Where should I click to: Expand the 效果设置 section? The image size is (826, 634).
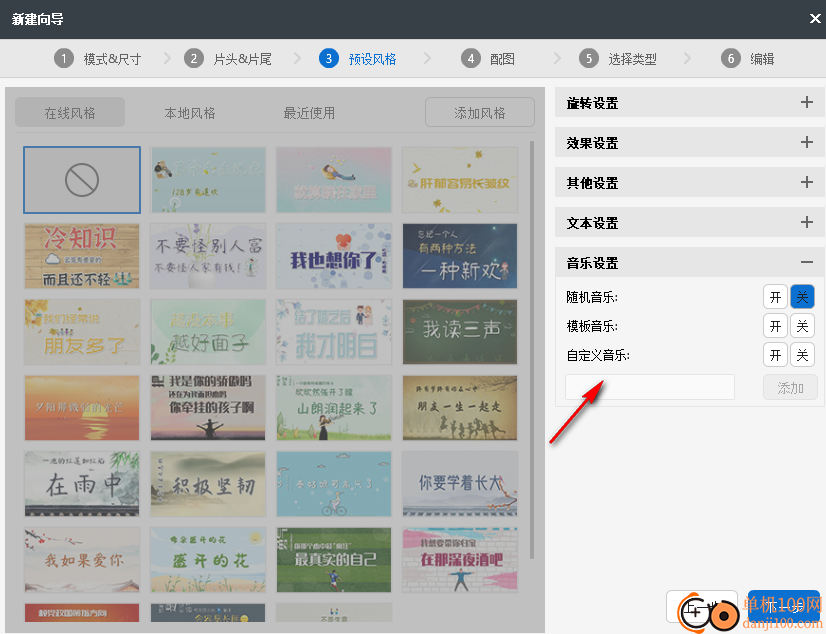[807, 142]
